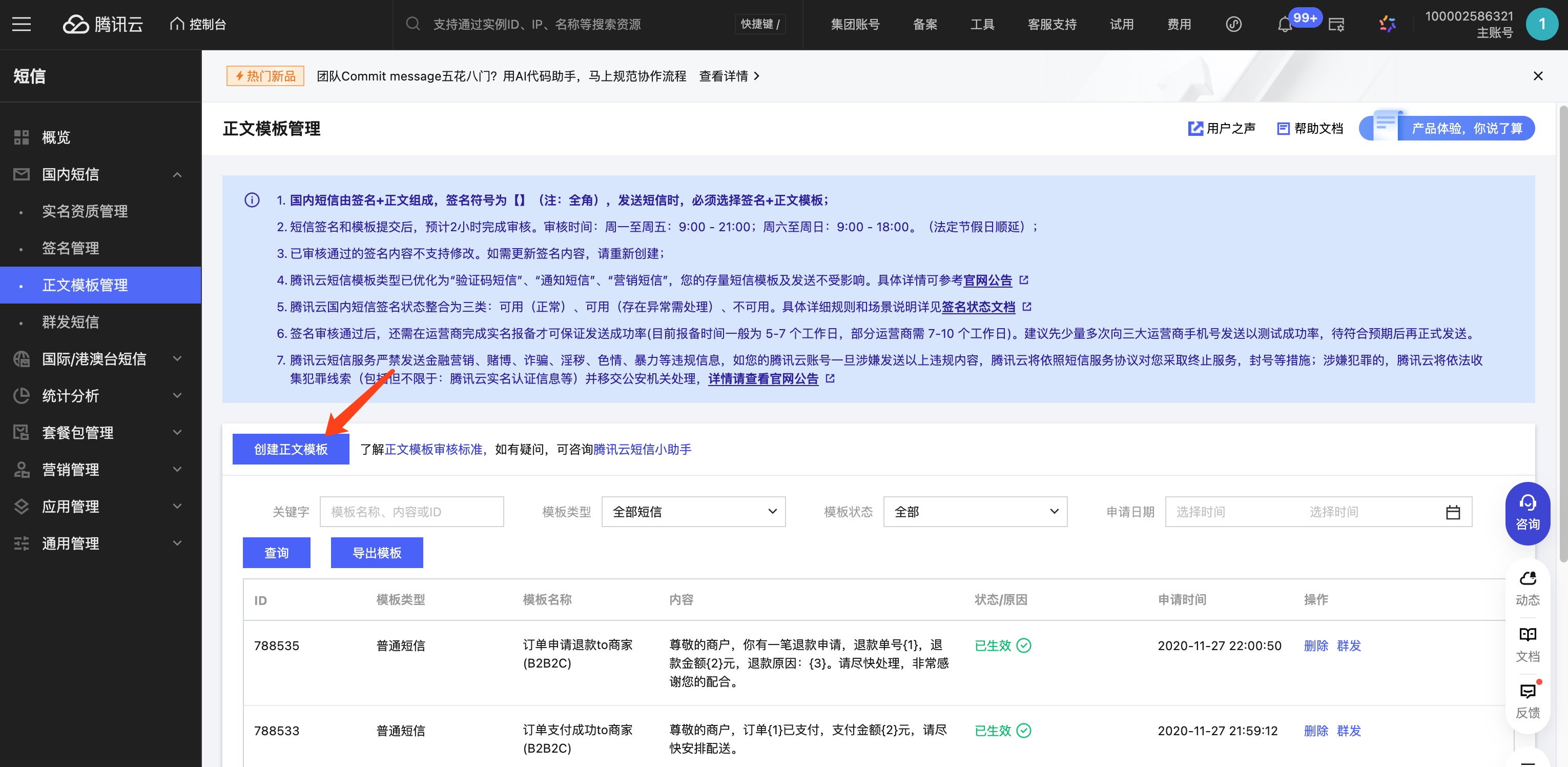Open the 模板状态 全部 dropdown
Image resolution: width=1568 pixels, height=767 pixels.
click(975, 512)
